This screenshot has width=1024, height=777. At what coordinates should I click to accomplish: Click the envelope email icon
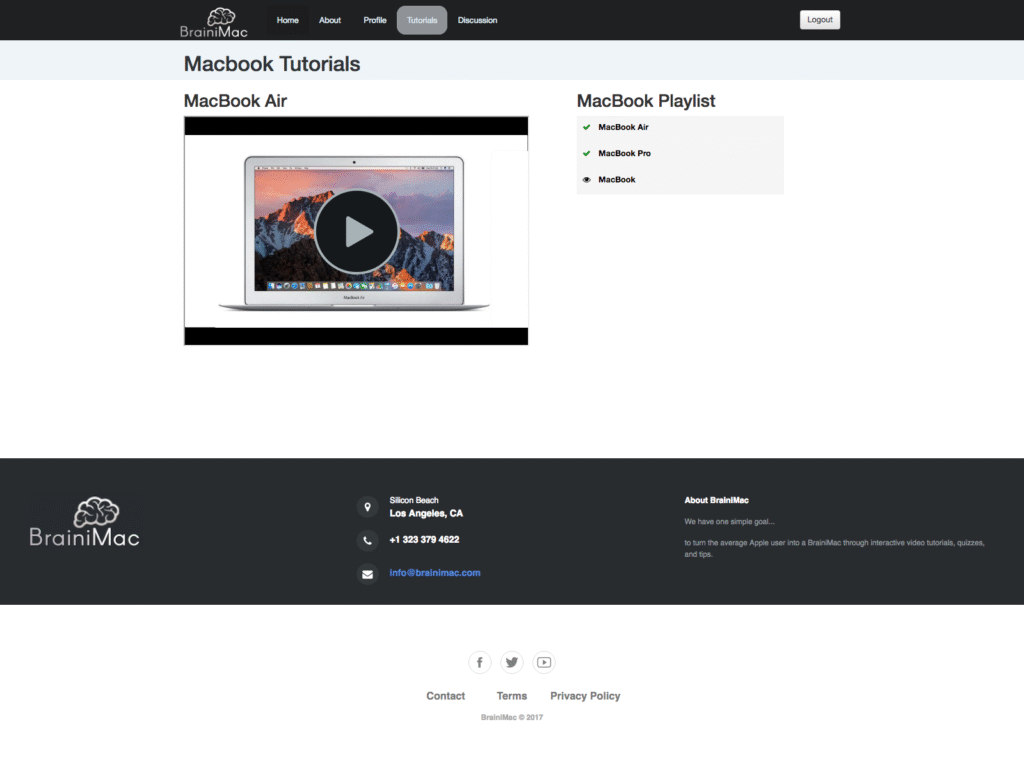tap(367, 574)
